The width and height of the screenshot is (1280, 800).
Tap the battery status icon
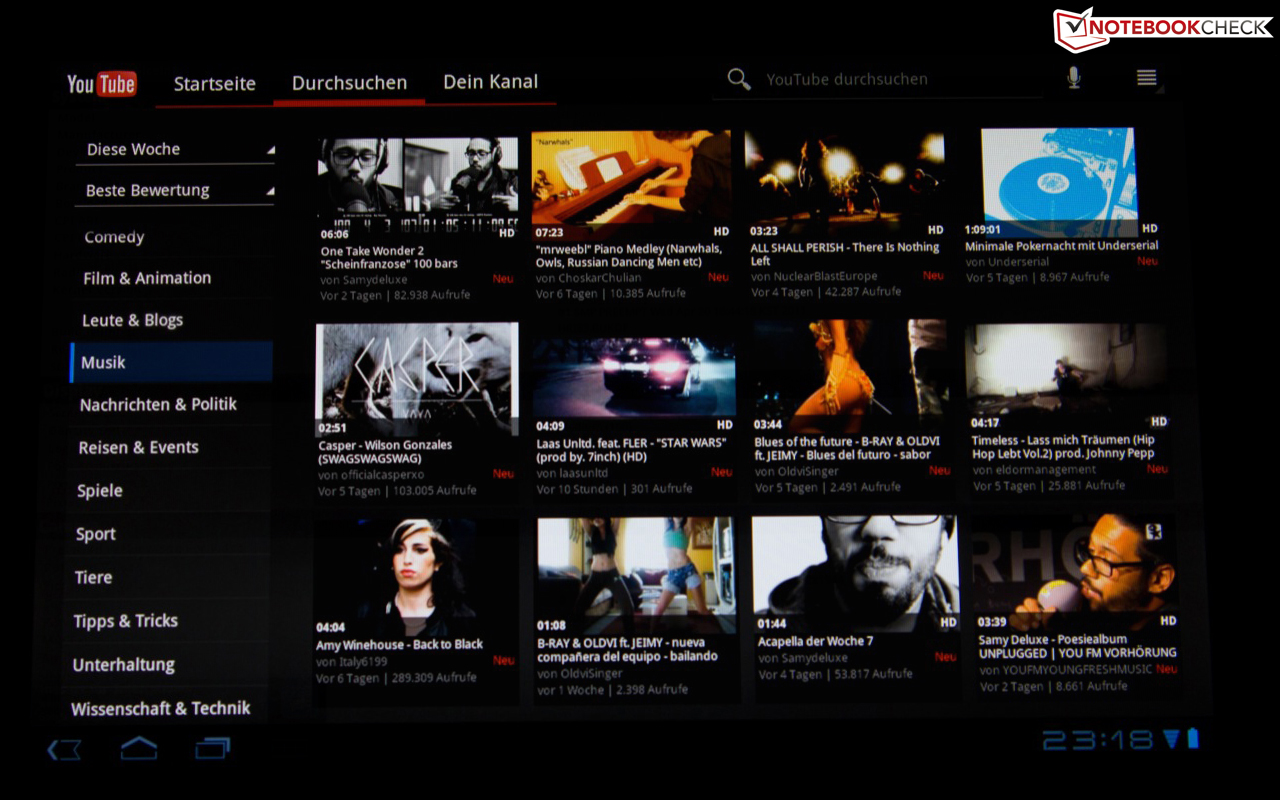point(1192,739)
